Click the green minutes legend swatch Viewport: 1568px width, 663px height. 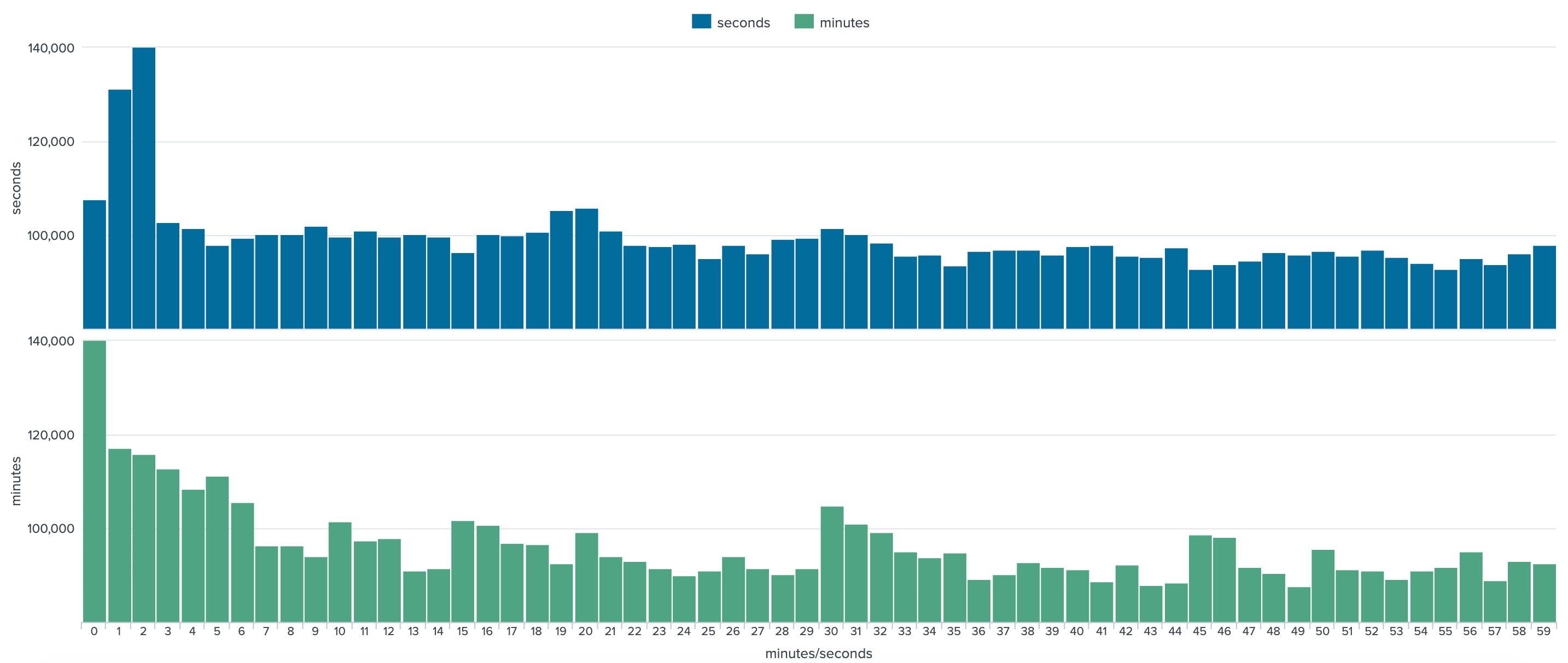pyautogui.click(x=803, y=22)
